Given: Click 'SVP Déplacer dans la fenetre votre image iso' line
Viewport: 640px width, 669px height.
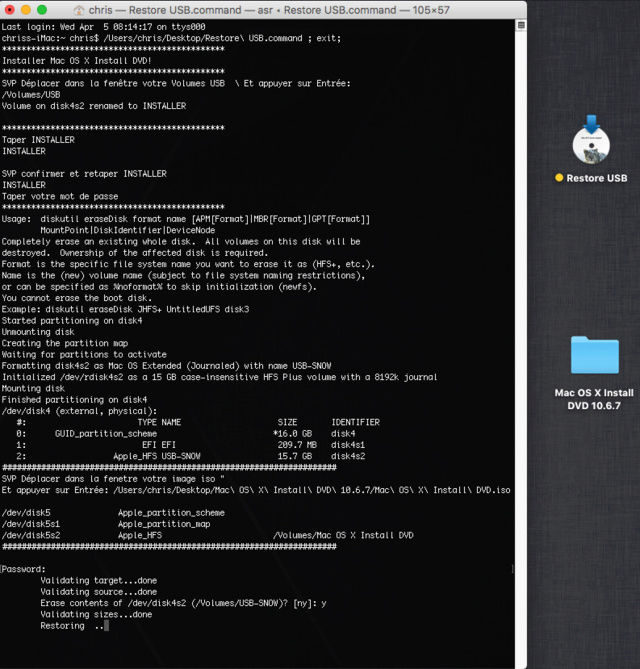Looking at the screenshot, I should tap(113, 479).
